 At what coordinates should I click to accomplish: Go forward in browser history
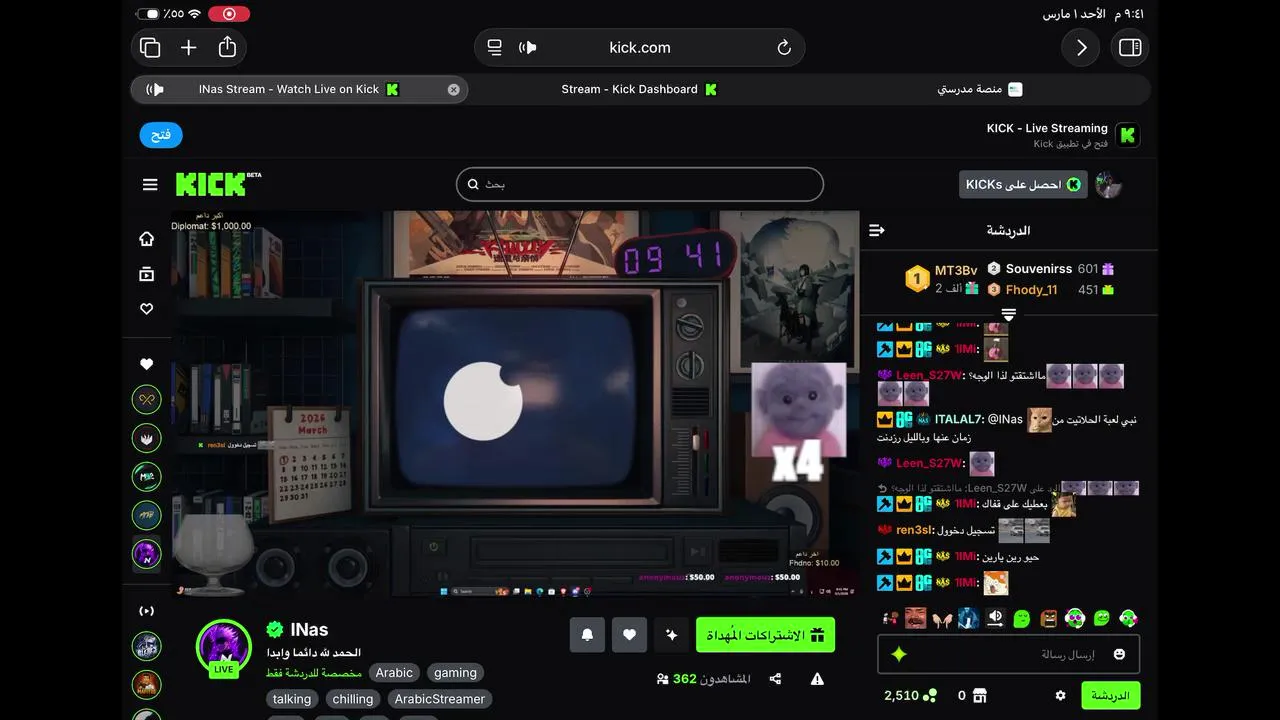(x=1081, y=48)
